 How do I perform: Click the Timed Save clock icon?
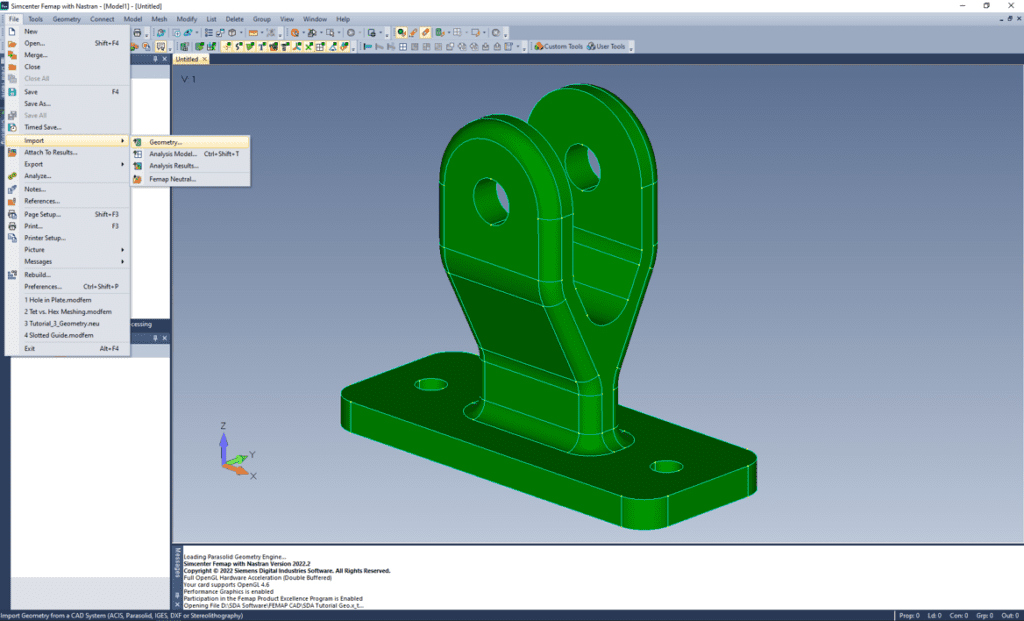click(x=12, y=127)
